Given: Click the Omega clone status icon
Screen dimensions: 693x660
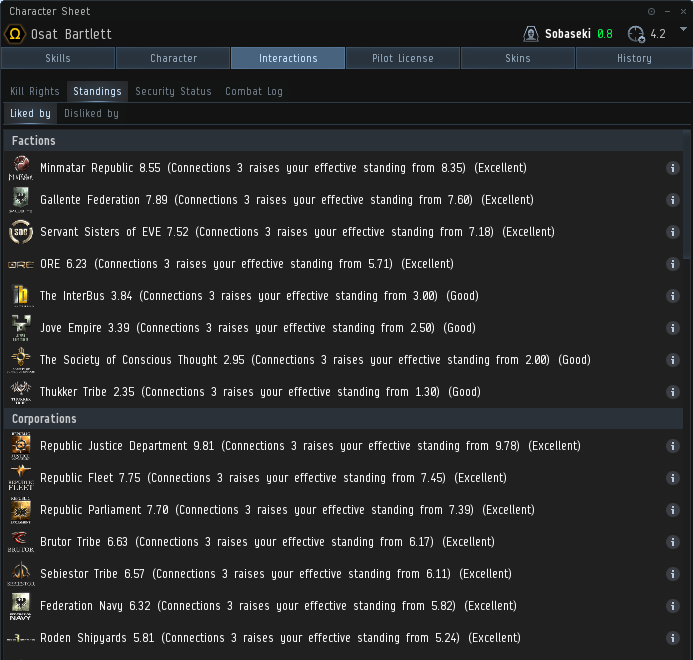Looking at the screenshot, I should [x=15, y=34].
